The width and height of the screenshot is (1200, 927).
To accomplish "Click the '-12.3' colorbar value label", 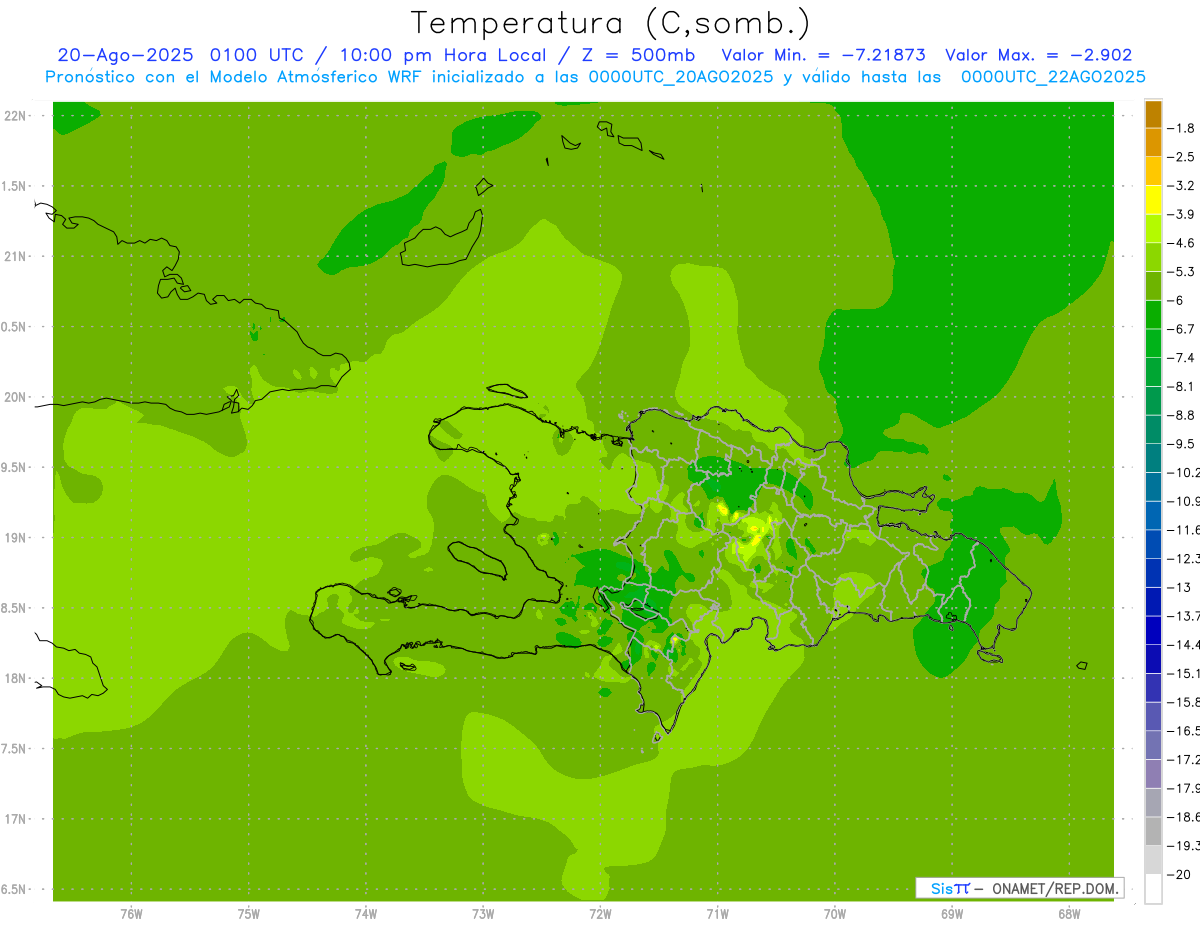I will [x=1184, y=558].
